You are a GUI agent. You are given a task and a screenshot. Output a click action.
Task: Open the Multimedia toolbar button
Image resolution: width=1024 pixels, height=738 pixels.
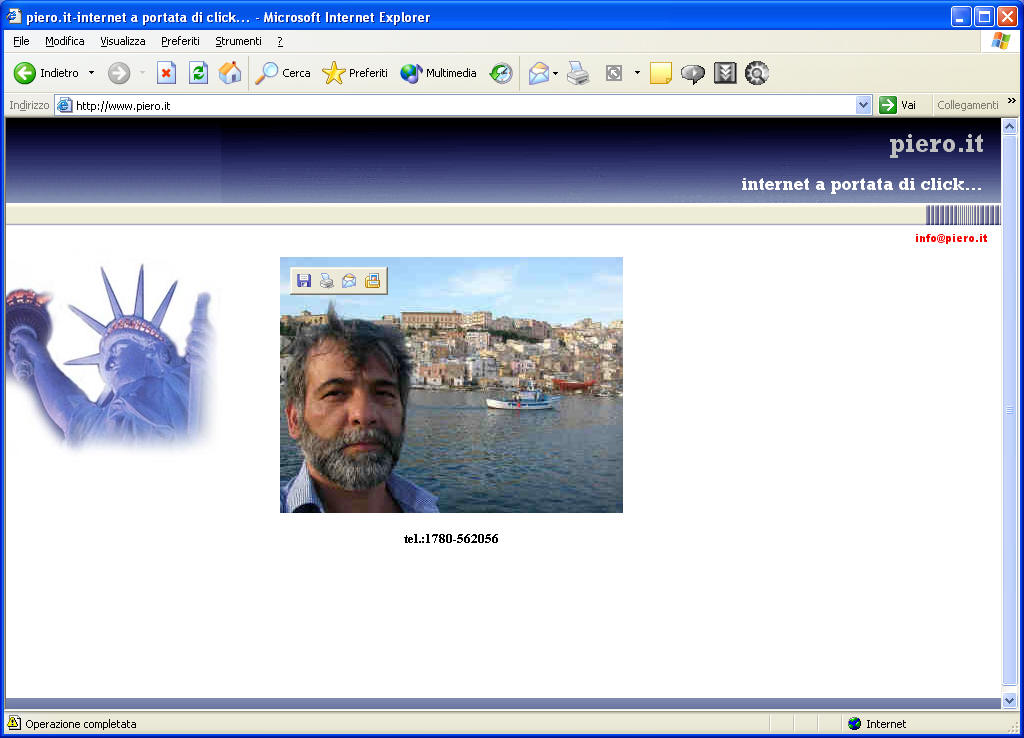coord(438,73)
